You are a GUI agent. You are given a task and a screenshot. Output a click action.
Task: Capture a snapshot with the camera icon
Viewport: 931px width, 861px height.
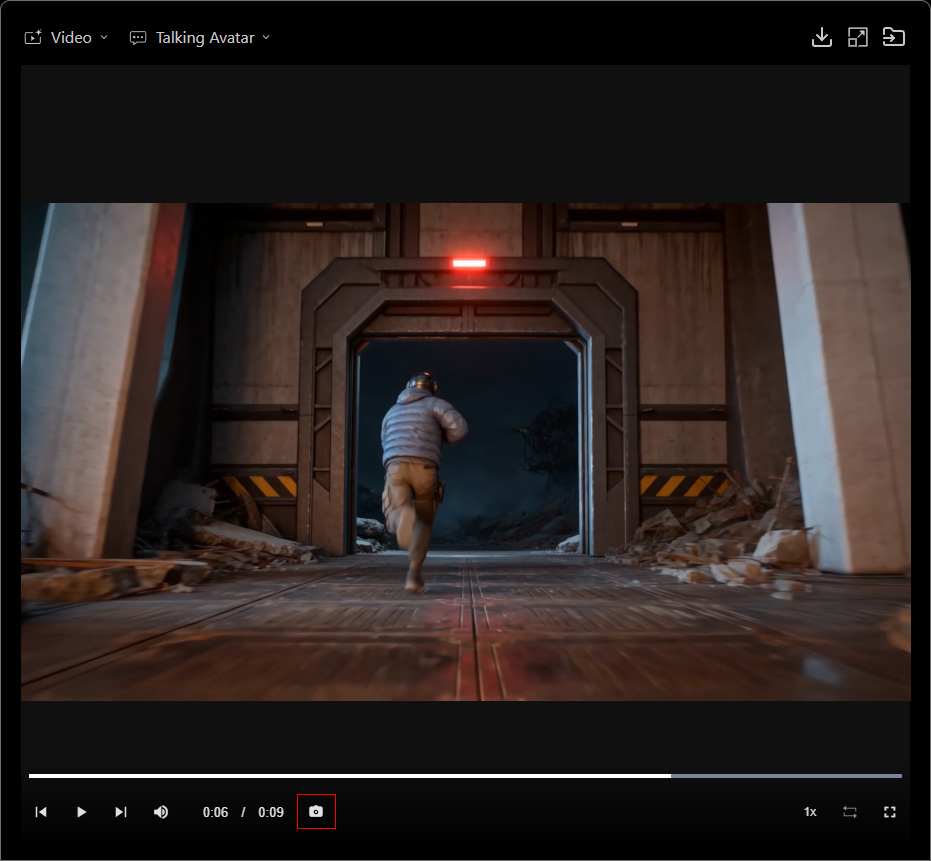(316, 811)
